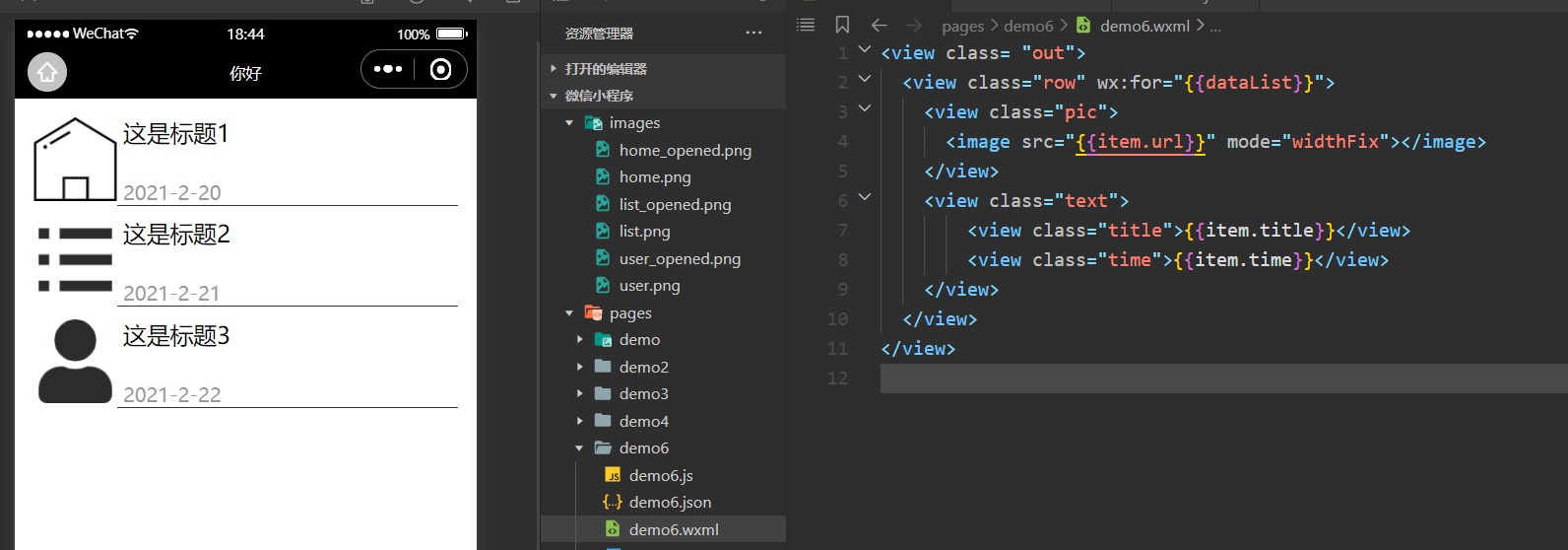
Task: Open list.png from the file tree
Action: [x=645, y=231]
